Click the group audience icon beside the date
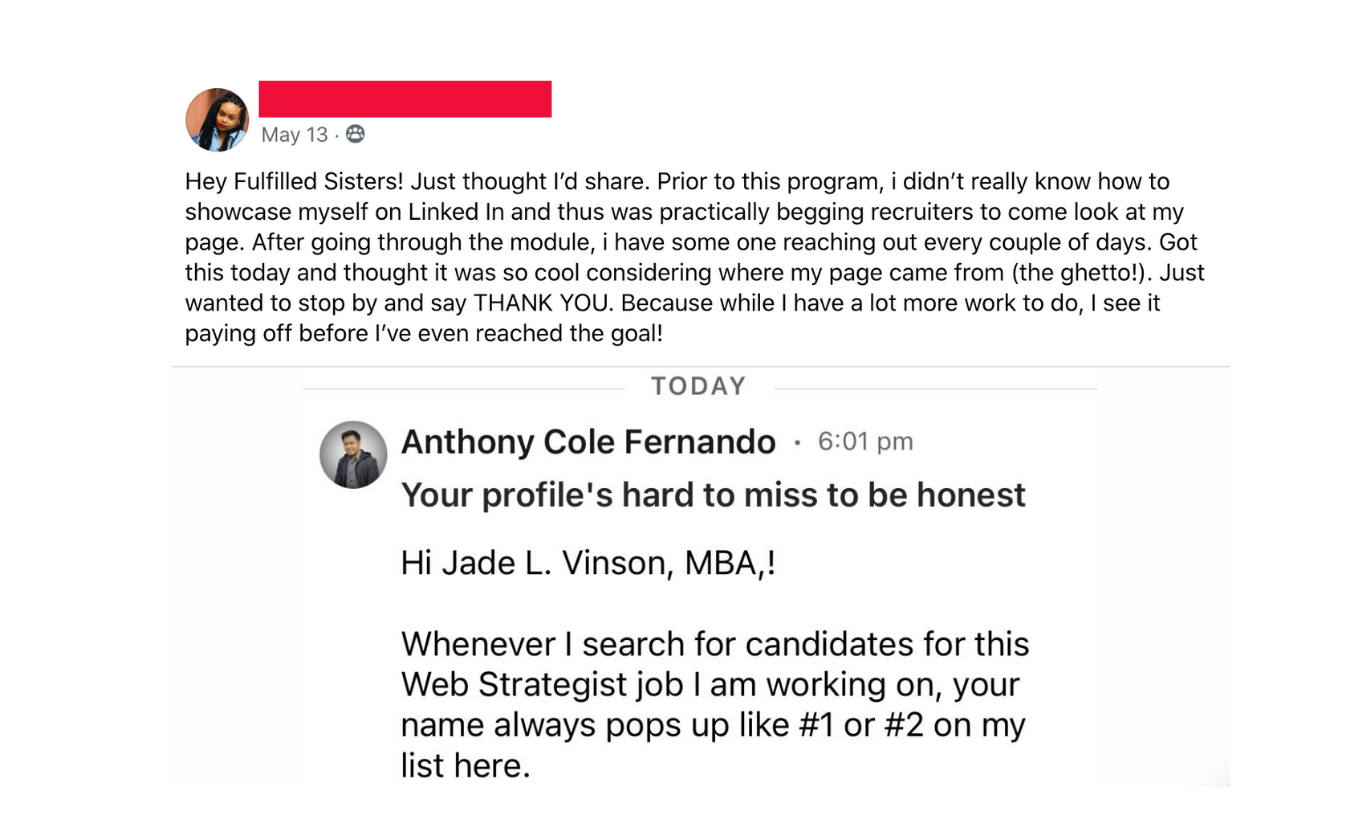Viewport: 1351px width, 824px height. pyautogui.click(x=355, y=134)
